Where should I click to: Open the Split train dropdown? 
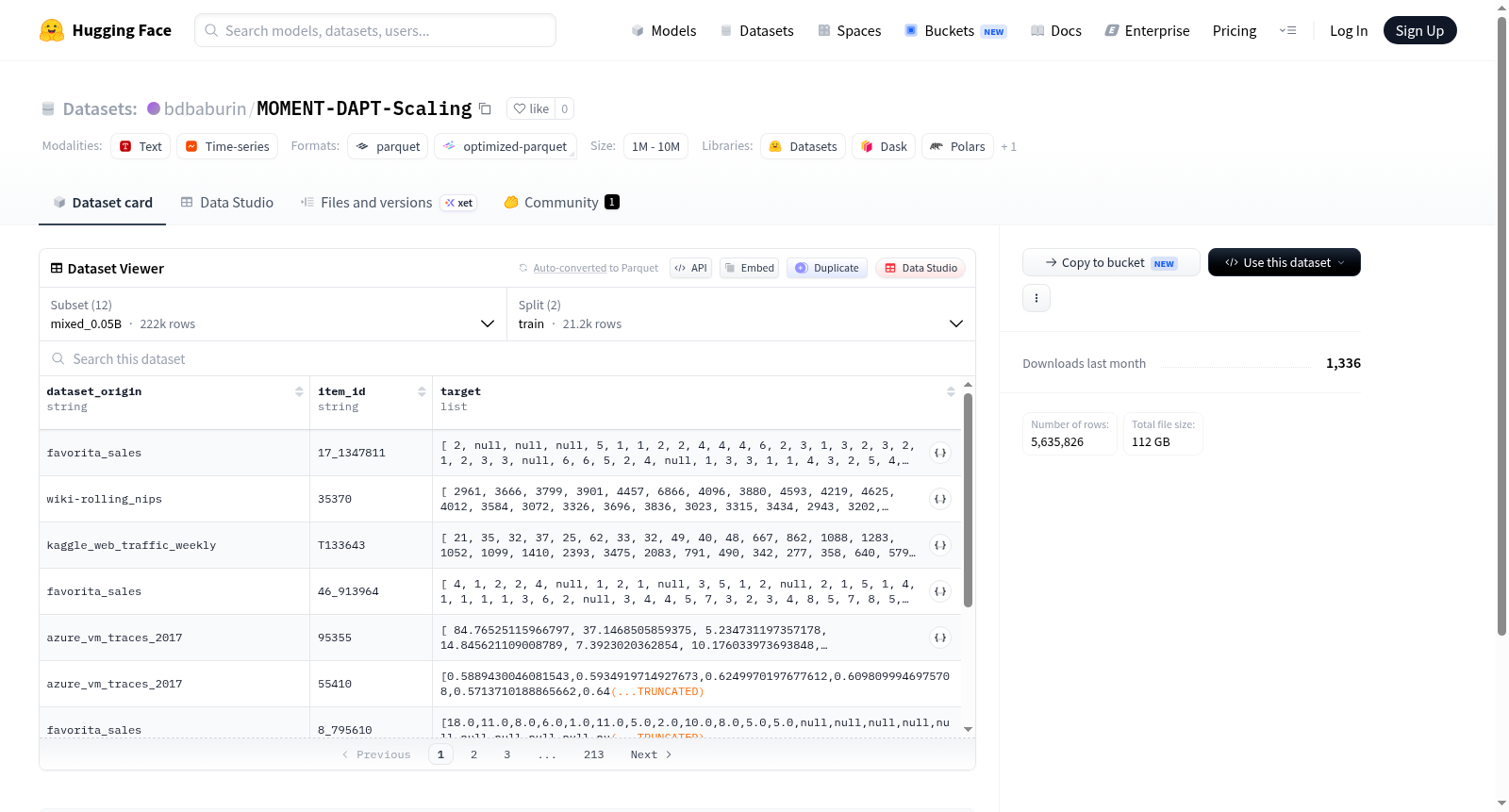click(741, 314)
